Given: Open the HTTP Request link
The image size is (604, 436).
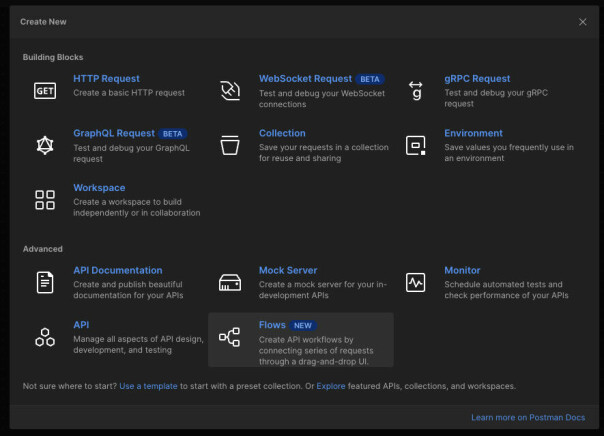Looking at the screenshot, I should point(106,79).
